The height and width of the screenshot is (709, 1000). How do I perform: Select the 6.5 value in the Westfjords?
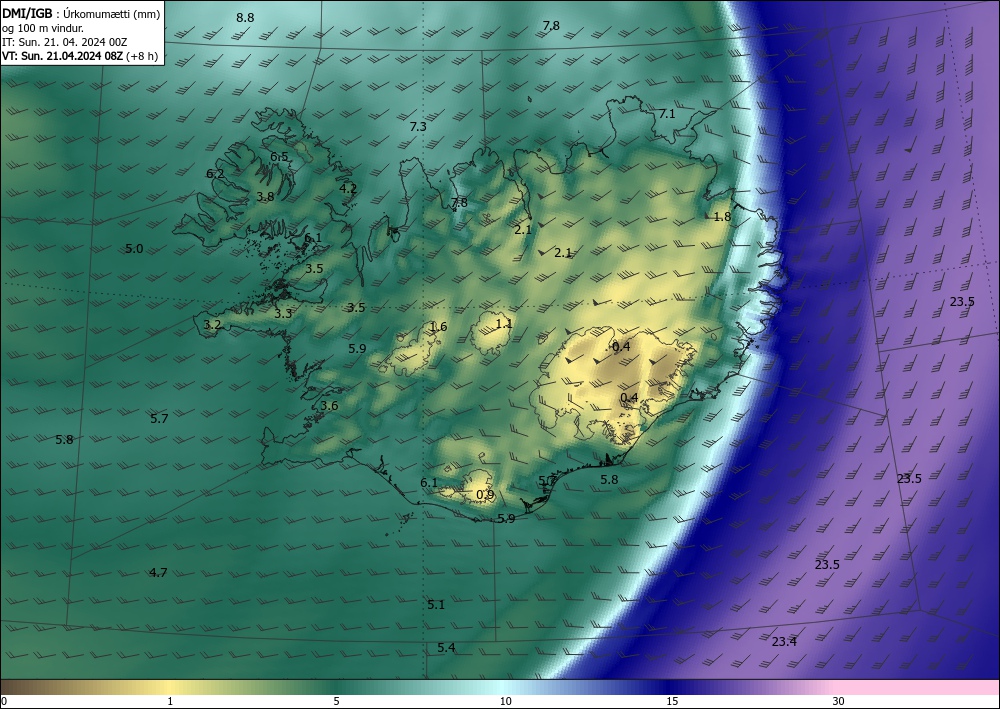point(279,157)
